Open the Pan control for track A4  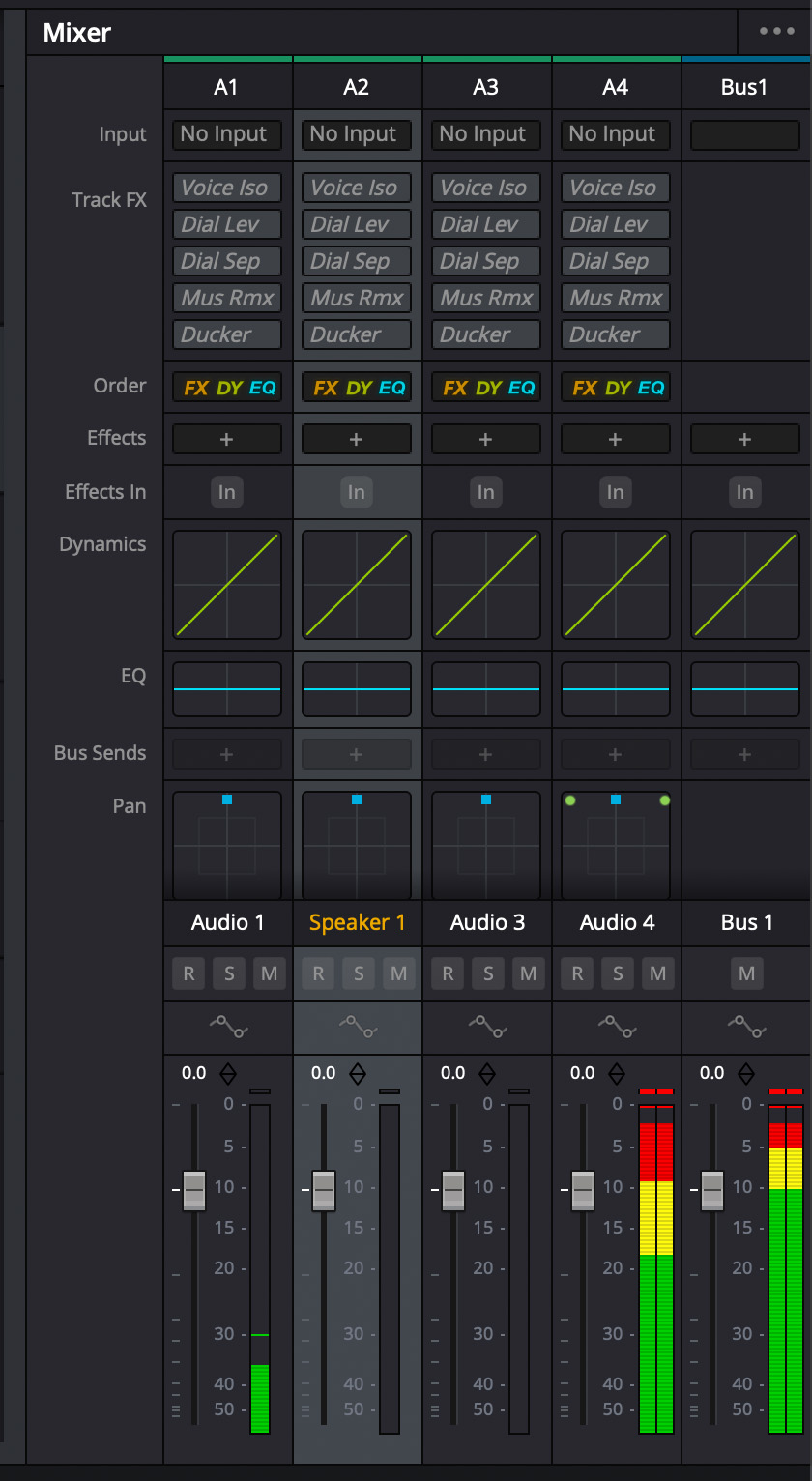click(615, 845)
